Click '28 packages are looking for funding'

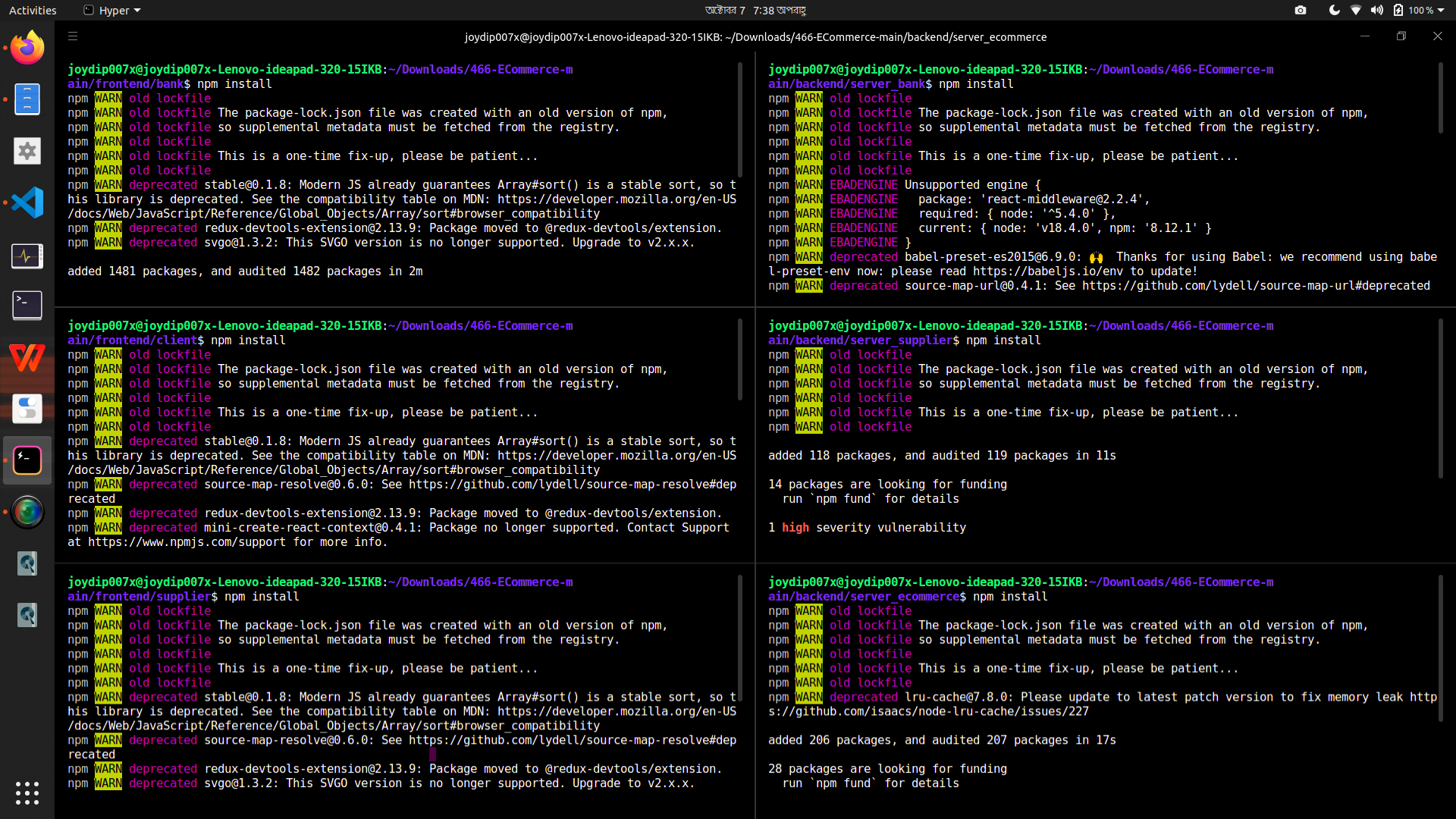click(x=887, y=769)
